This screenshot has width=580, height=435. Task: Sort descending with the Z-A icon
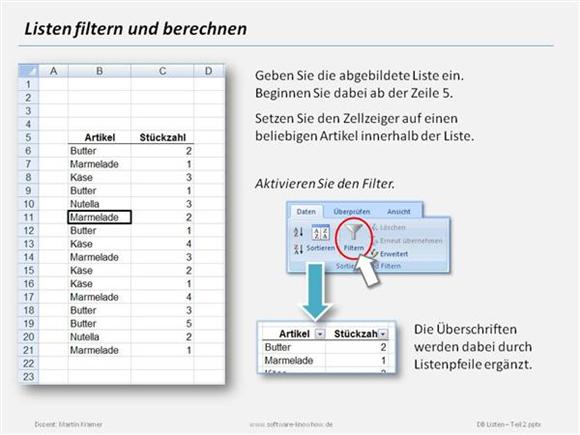[x=299, y=249]
